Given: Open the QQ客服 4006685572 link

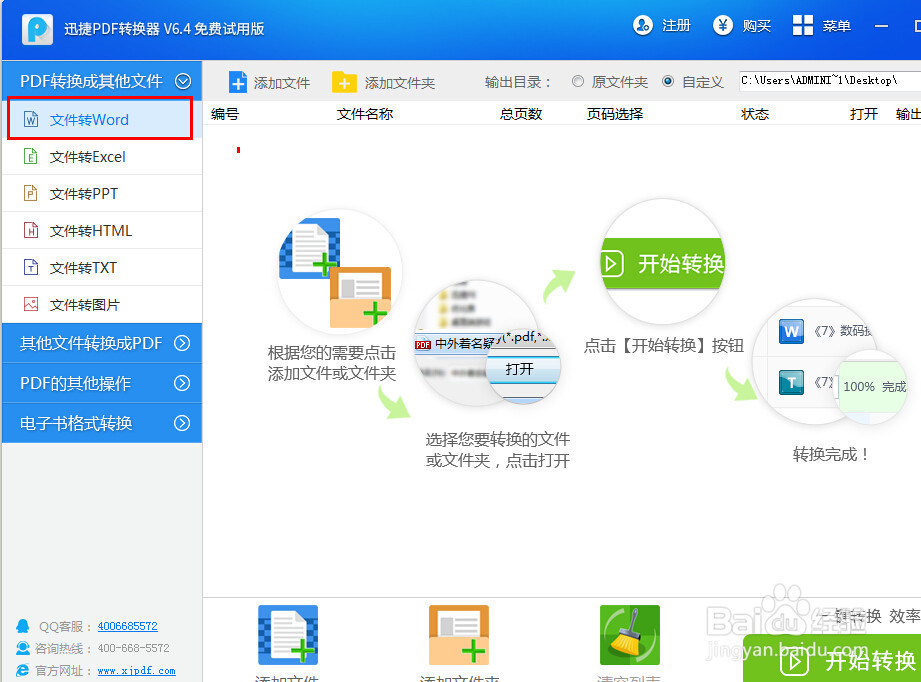Looking at the screenshot, I should 127,626.
